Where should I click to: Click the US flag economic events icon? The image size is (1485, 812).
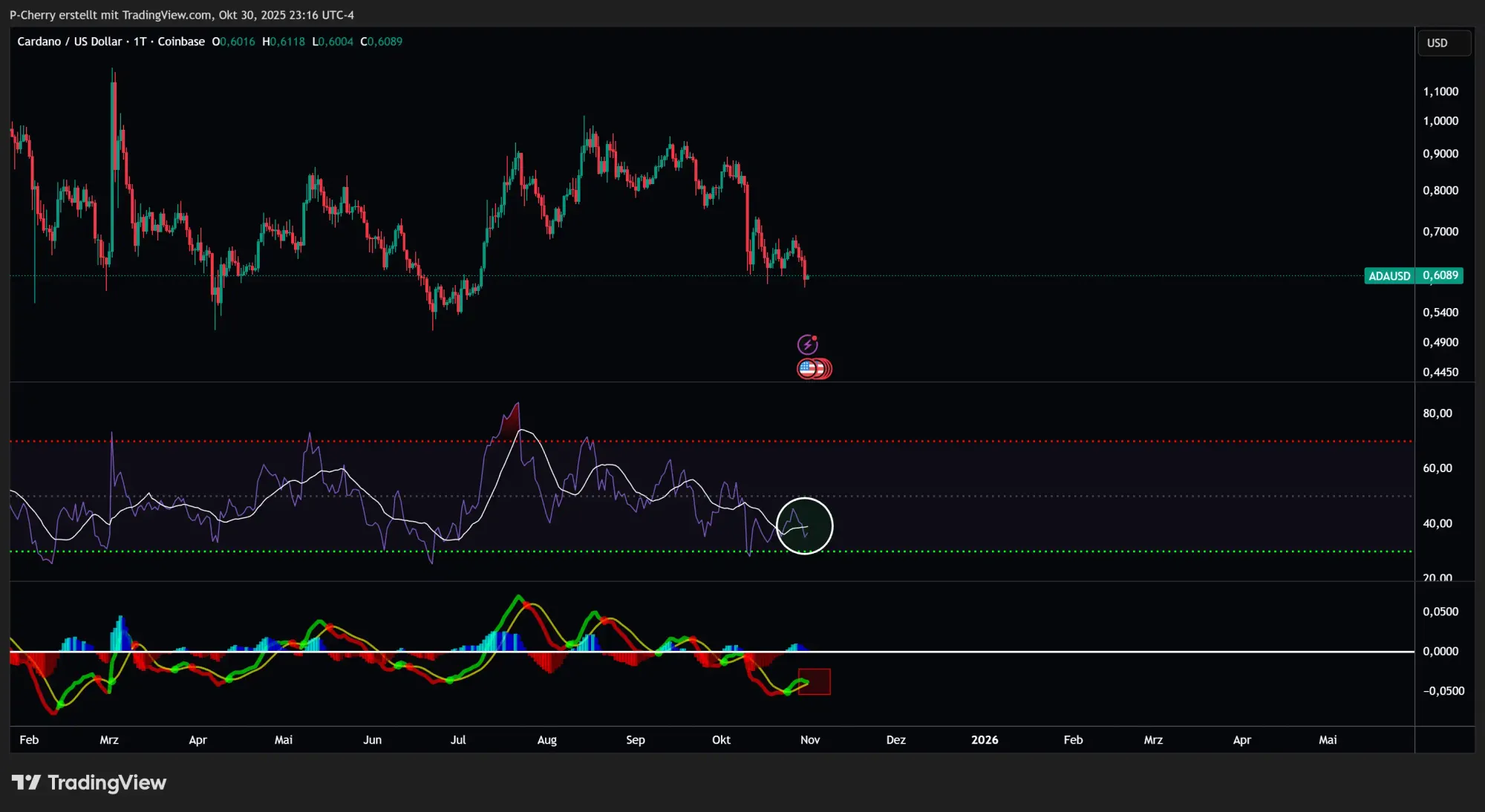(x=806, y=368)
